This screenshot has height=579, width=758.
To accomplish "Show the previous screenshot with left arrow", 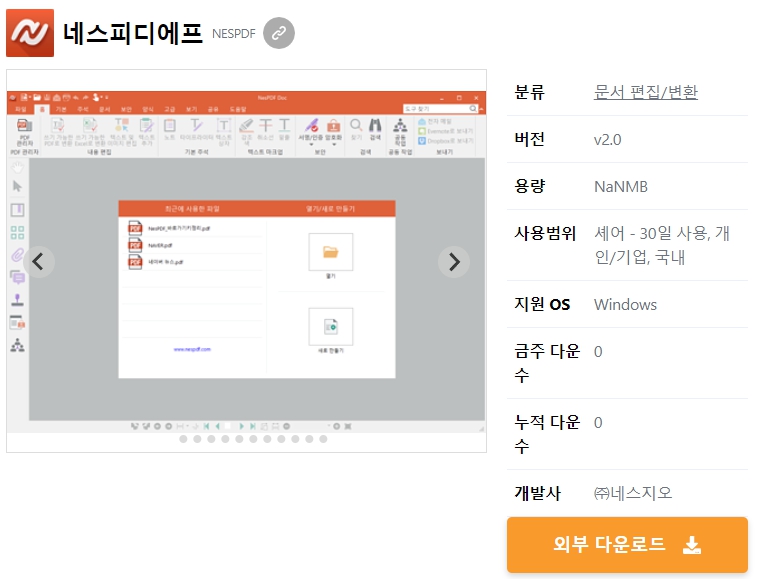I will pyautogui.click(x=39, y=262).
